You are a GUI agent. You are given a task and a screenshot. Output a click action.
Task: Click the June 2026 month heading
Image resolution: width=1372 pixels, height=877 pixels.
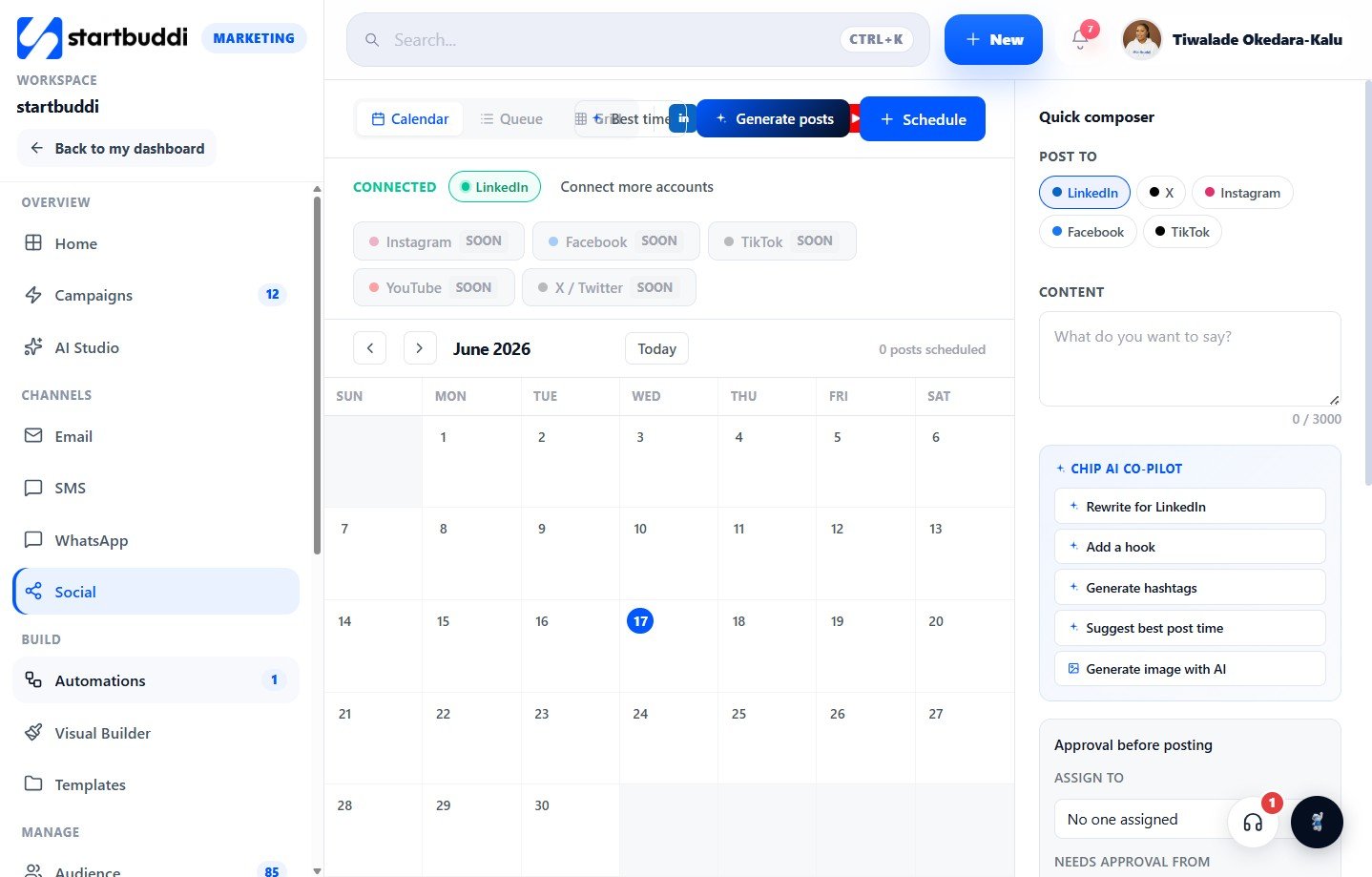point(491,349)
